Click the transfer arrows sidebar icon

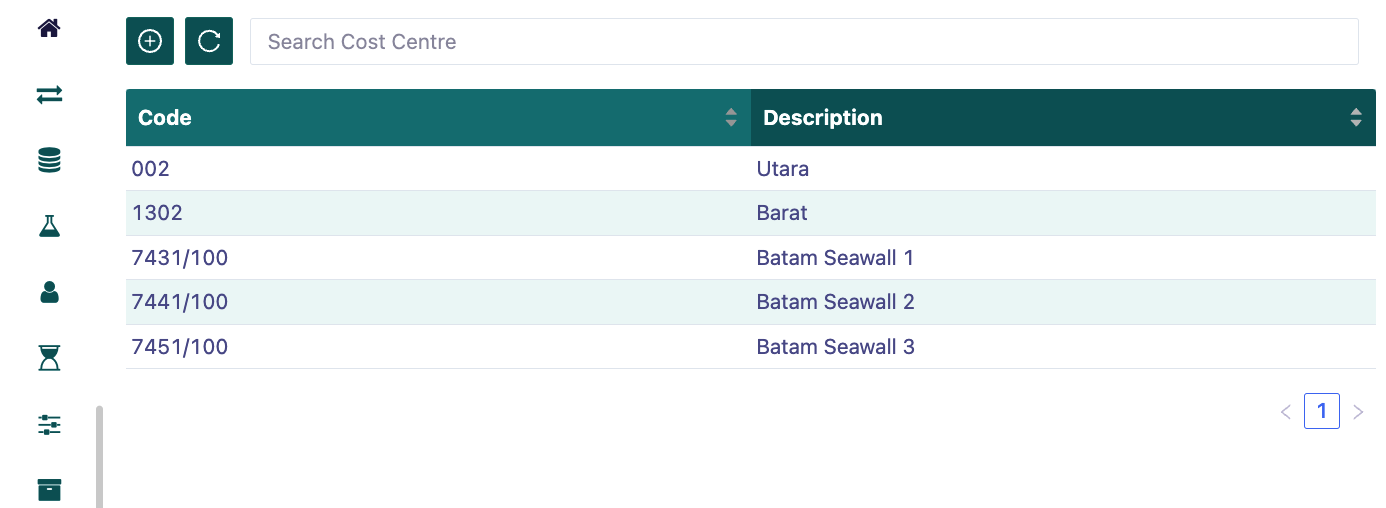(x=49, y=94)
